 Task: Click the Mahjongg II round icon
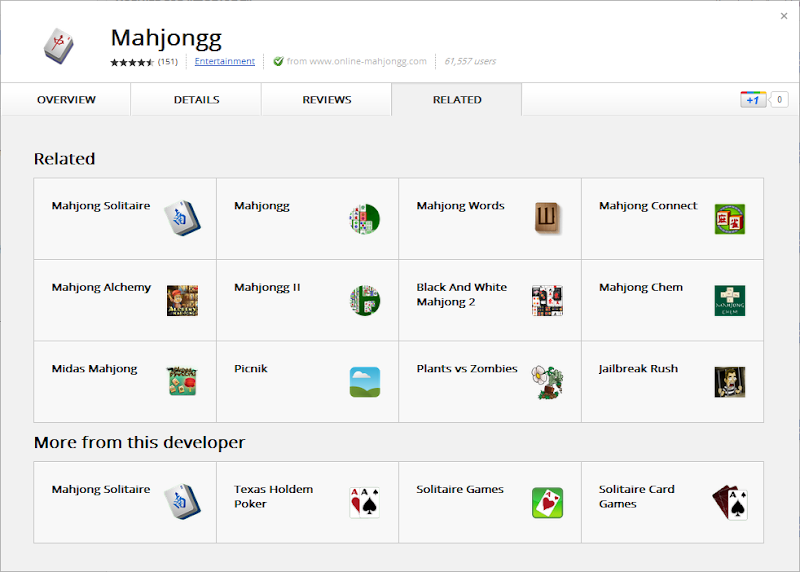pyautogui.click(x=365, y=301)
